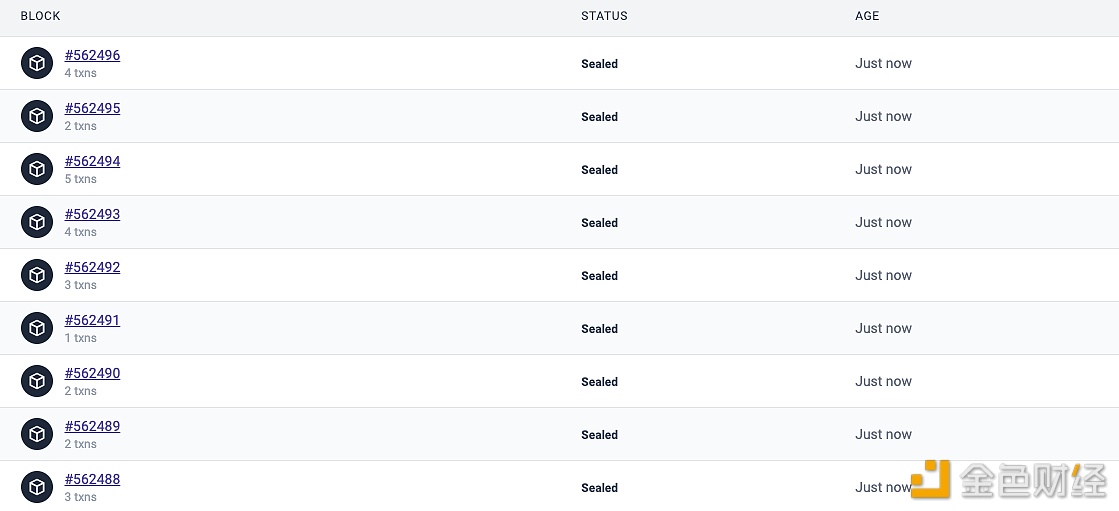Click cube icon beside block #562491

tap(37, 328)
